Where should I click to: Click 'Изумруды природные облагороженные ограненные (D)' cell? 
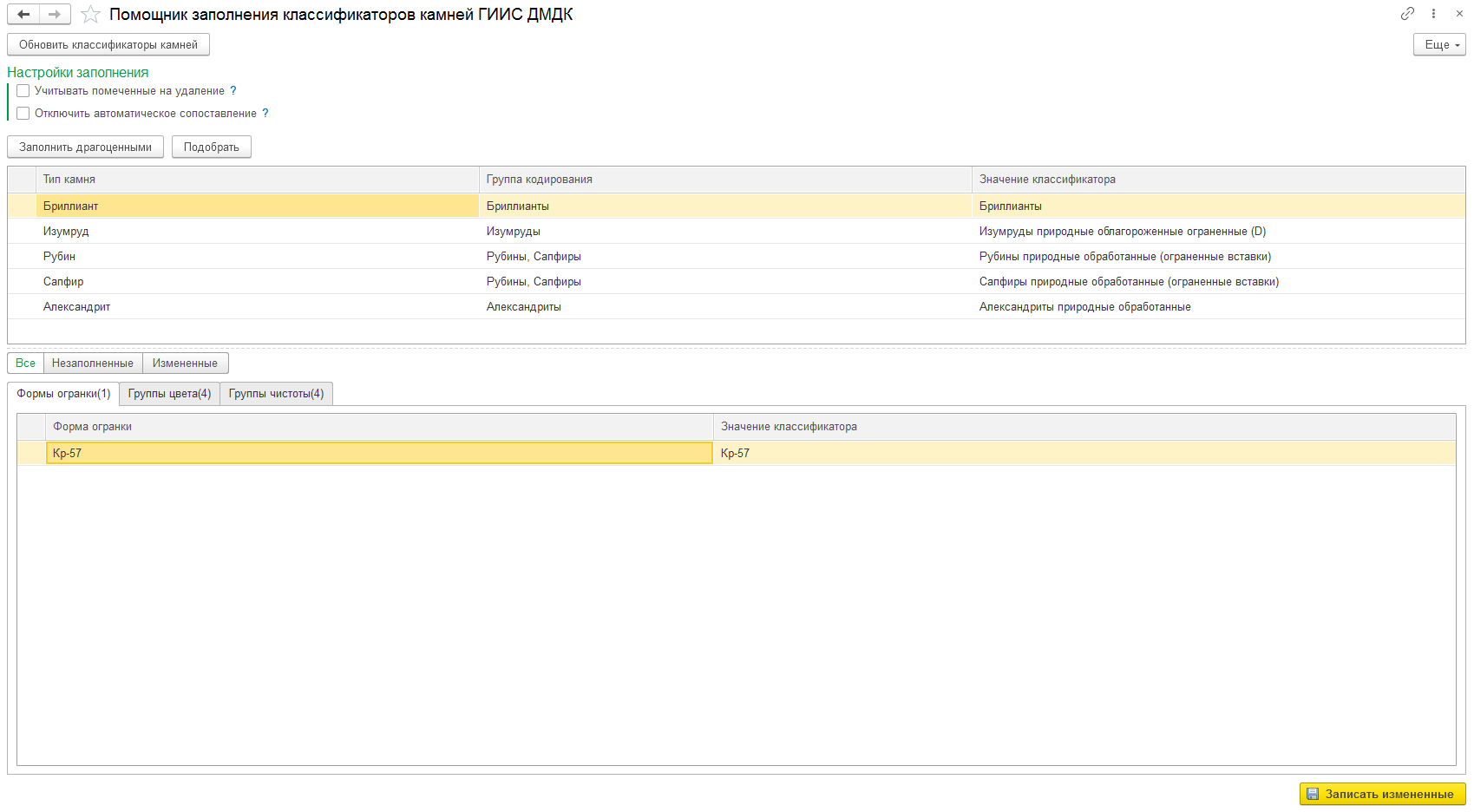(x=1218, y=231)
